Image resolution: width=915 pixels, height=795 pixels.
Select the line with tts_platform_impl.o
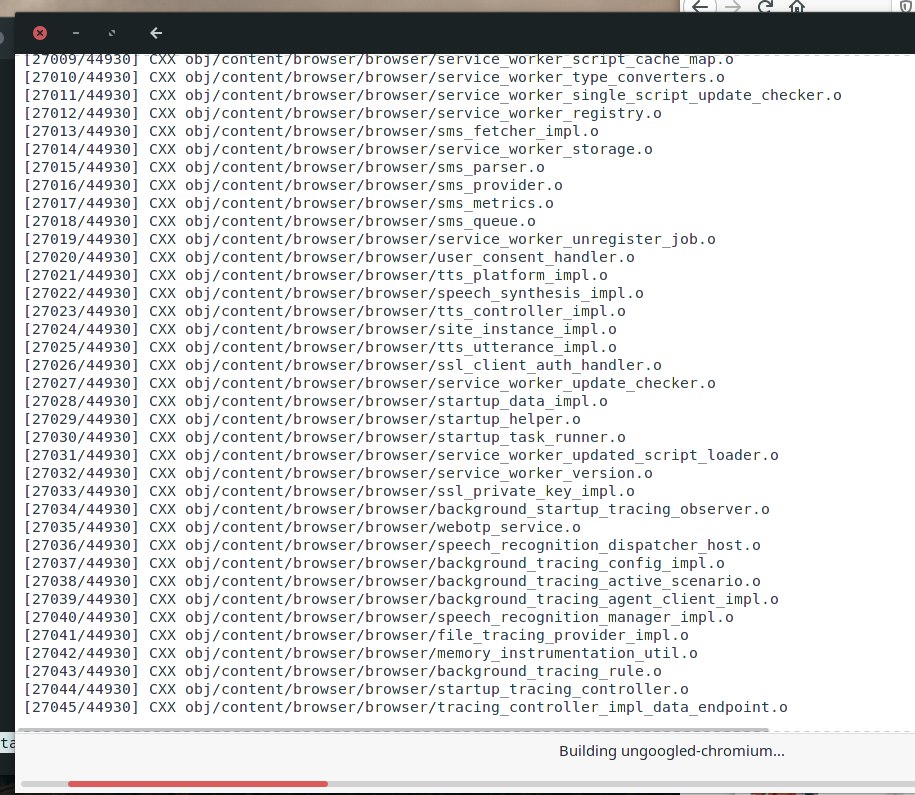[x=316, y=276]
